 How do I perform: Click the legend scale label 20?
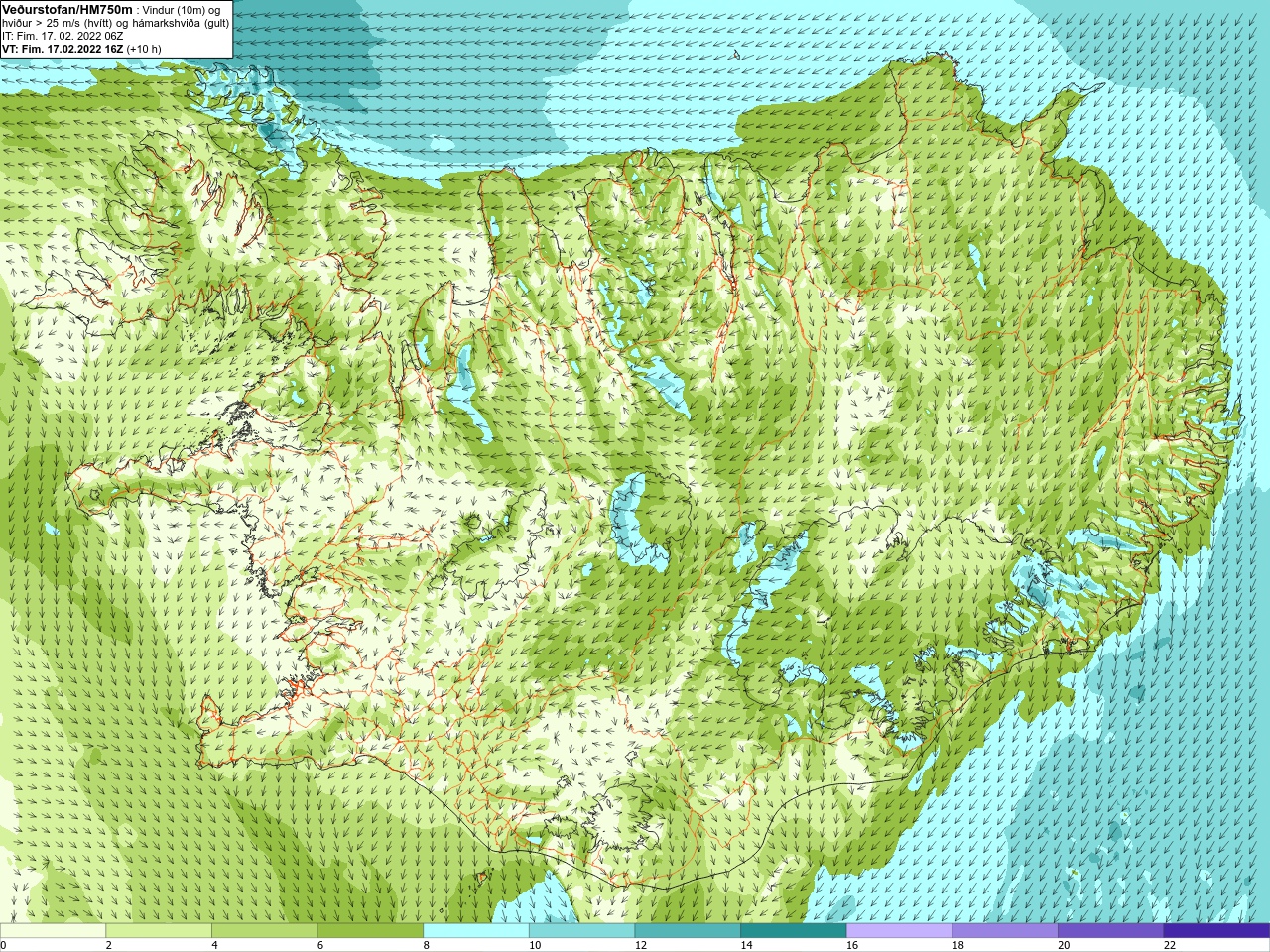[1064, 945]
